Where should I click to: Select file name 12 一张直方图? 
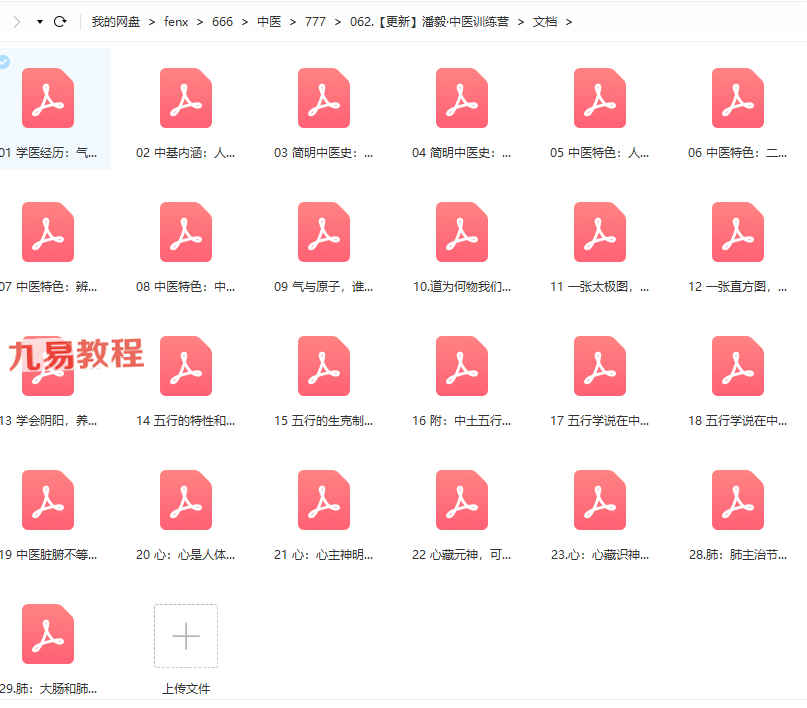[738, 287]
